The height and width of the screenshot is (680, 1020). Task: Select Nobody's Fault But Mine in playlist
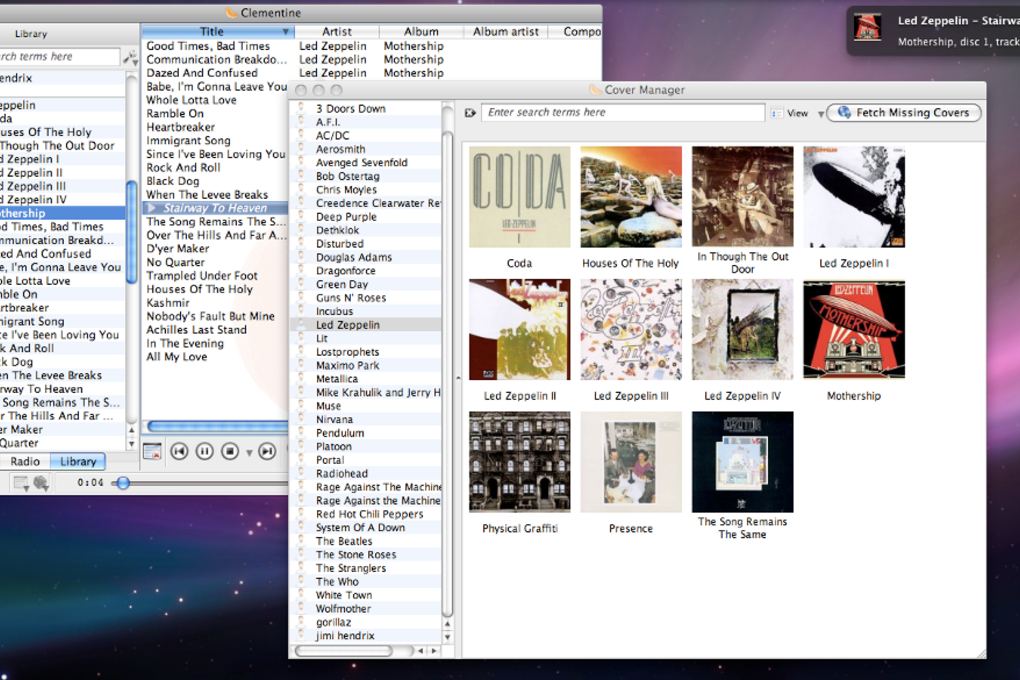pos(210,316)
